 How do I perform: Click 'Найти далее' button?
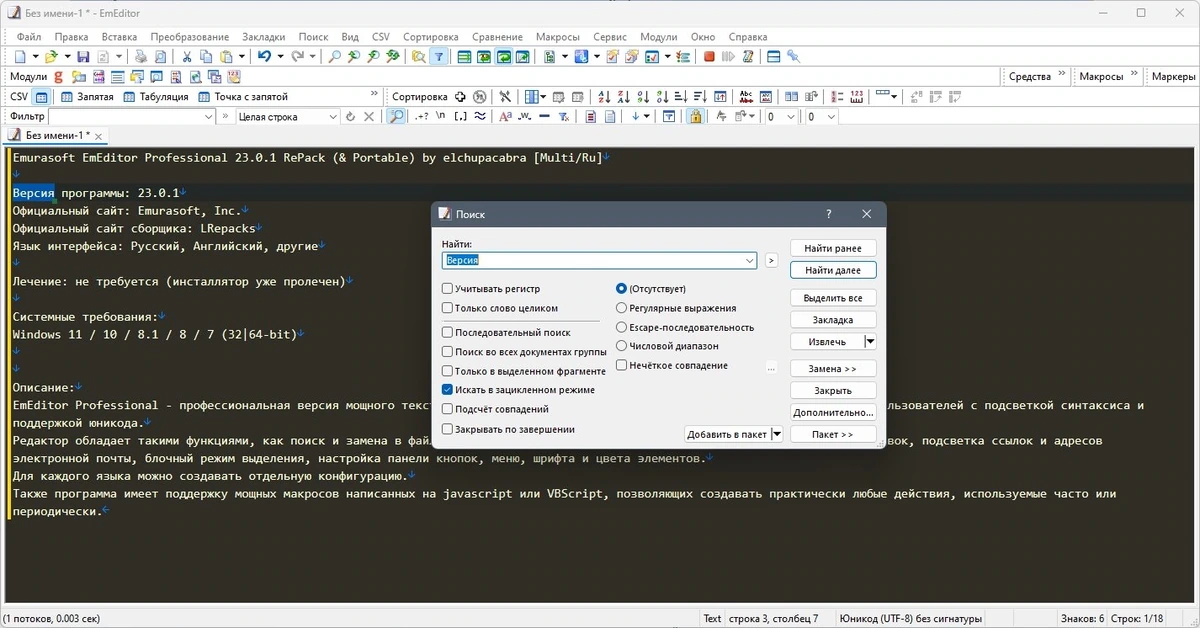pos(833,270)
